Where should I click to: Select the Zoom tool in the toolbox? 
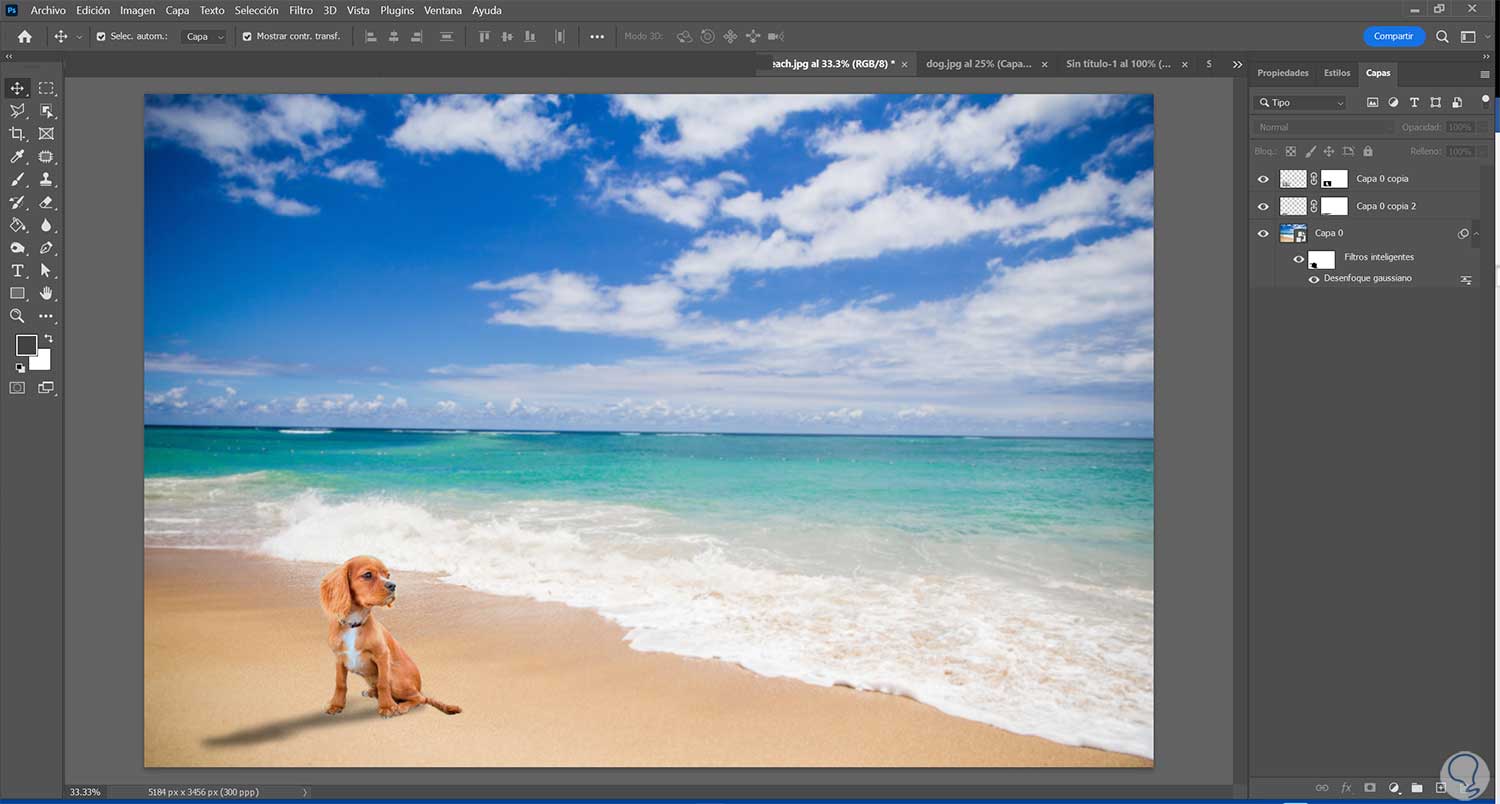17,316
